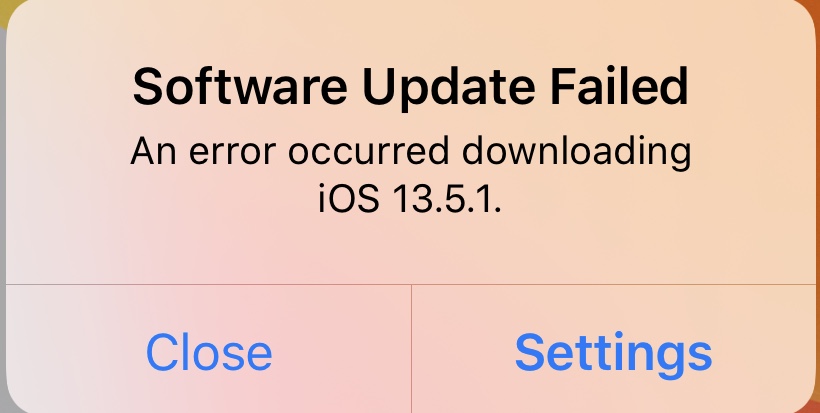Click the iOS label before version number
Image resolution: width=820 pixels, height=413 pixels.
click(x=348, y=199)
